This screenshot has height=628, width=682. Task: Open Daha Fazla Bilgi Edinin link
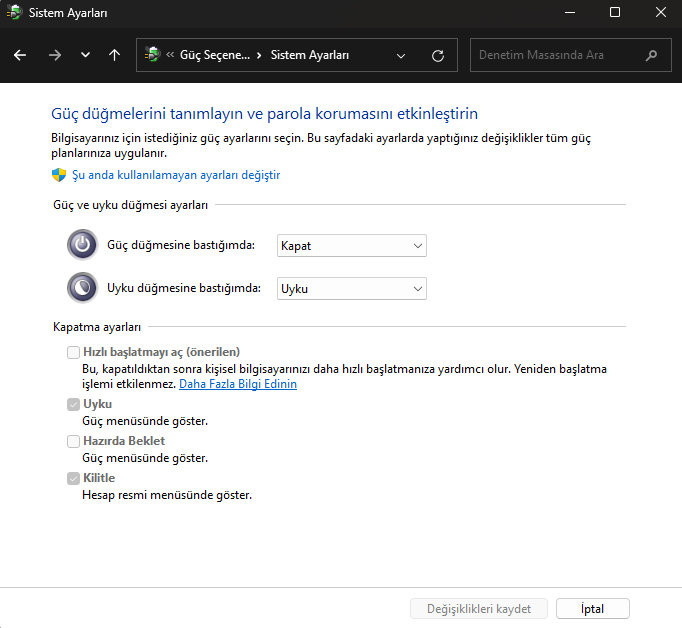tap(238, 384)
